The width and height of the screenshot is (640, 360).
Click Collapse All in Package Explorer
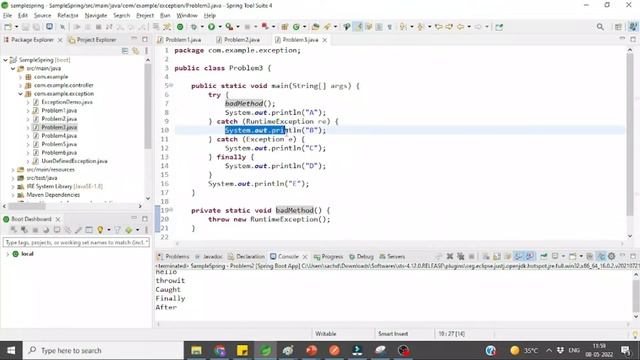[x=125, y=51]
